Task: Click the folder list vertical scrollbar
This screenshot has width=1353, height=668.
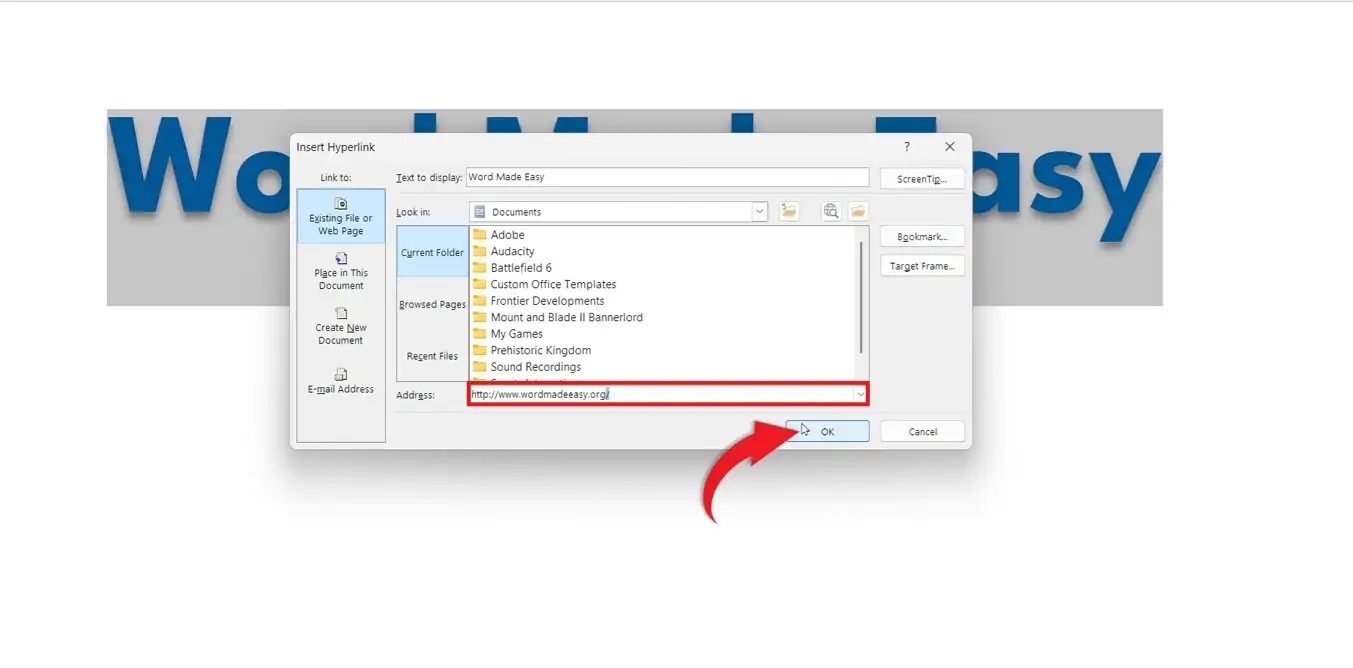Action: click(x=861, y=296)
